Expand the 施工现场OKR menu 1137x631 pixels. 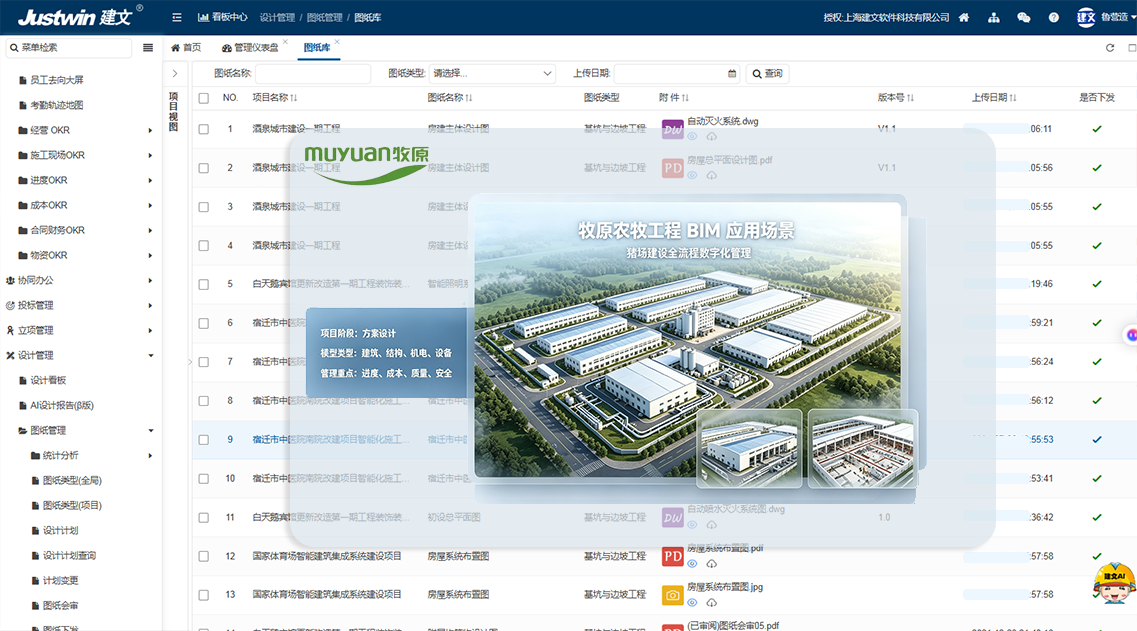click(x=150, y=155)
